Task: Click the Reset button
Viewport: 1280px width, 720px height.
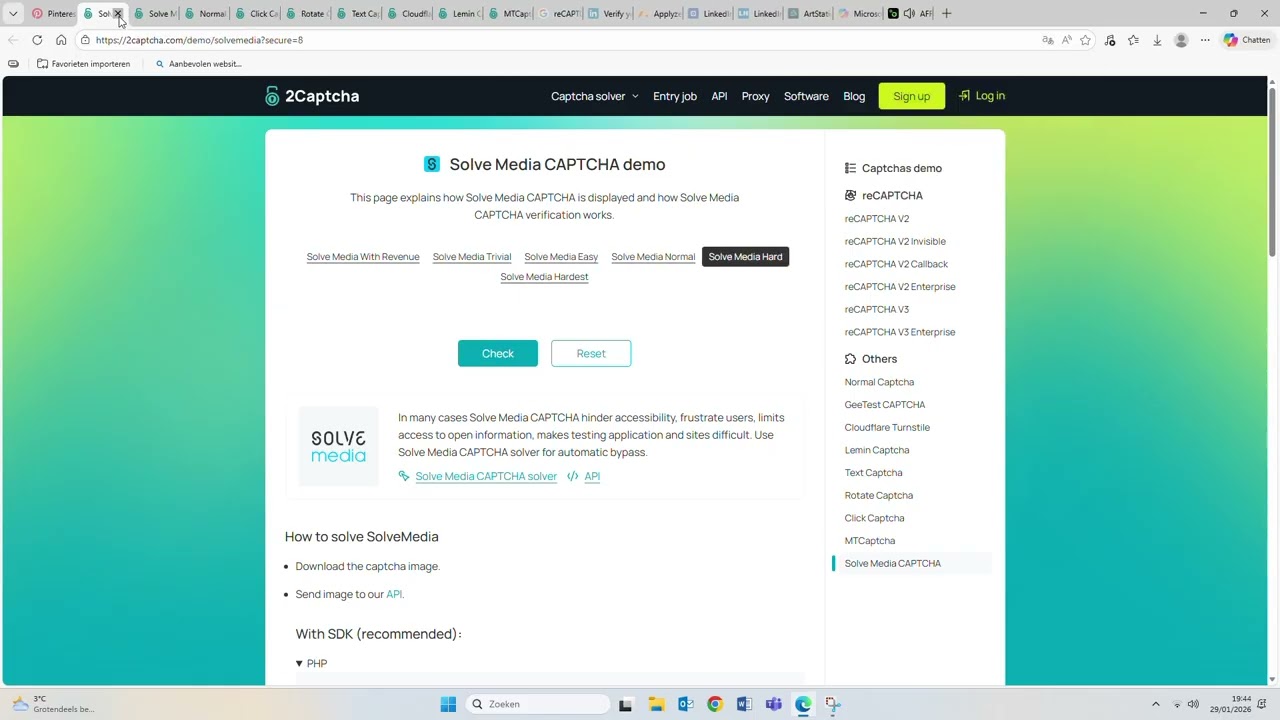Action: [591, 353]
